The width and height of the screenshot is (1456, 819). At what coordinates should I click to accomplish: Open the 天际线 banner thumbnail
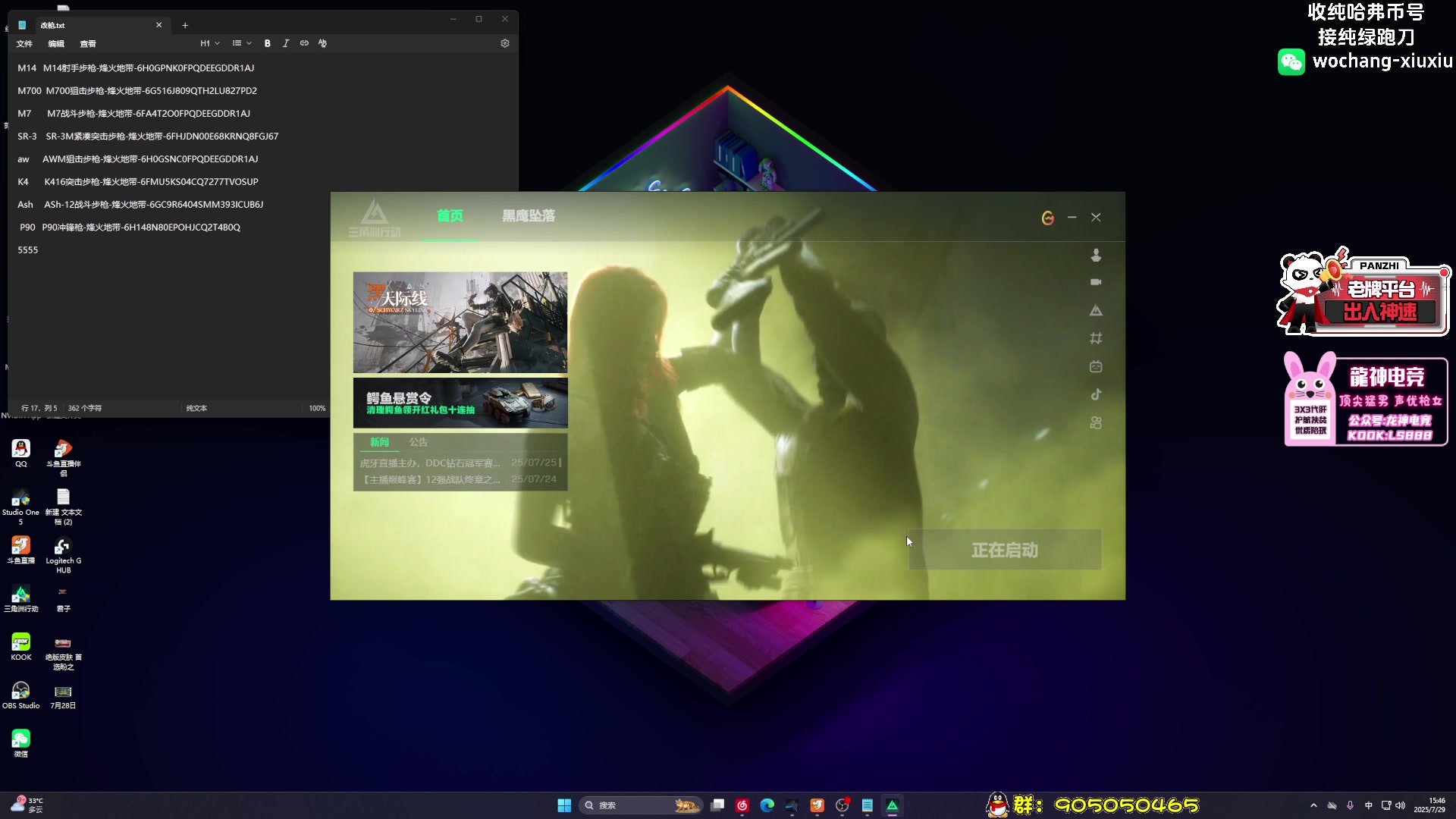click(x=460, y=322)
